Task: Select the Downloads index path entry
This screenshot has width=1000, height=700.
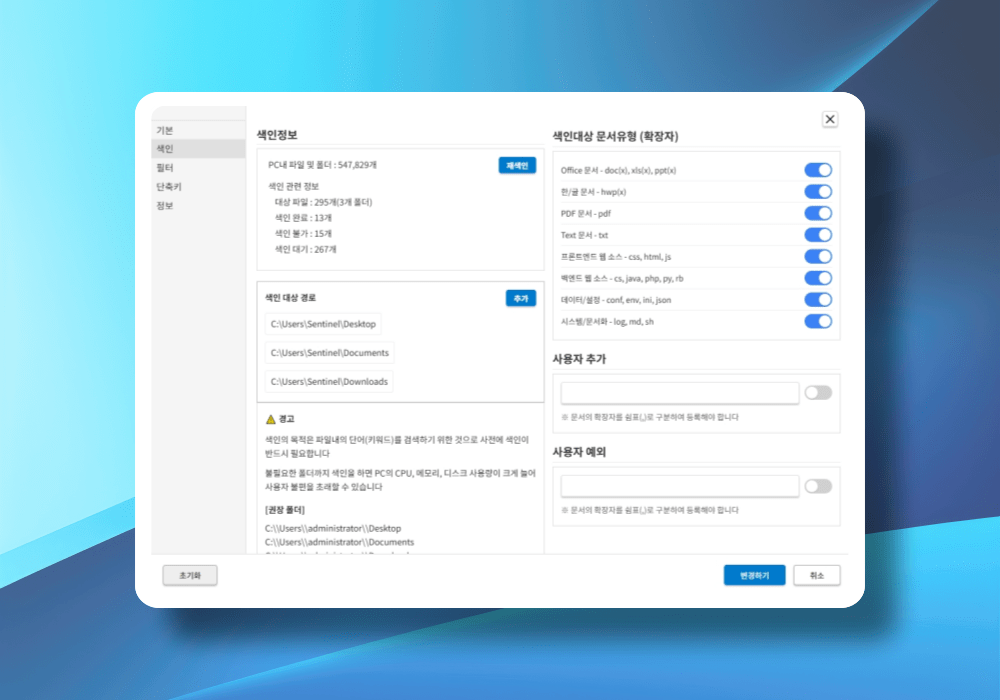Action: 329,382
